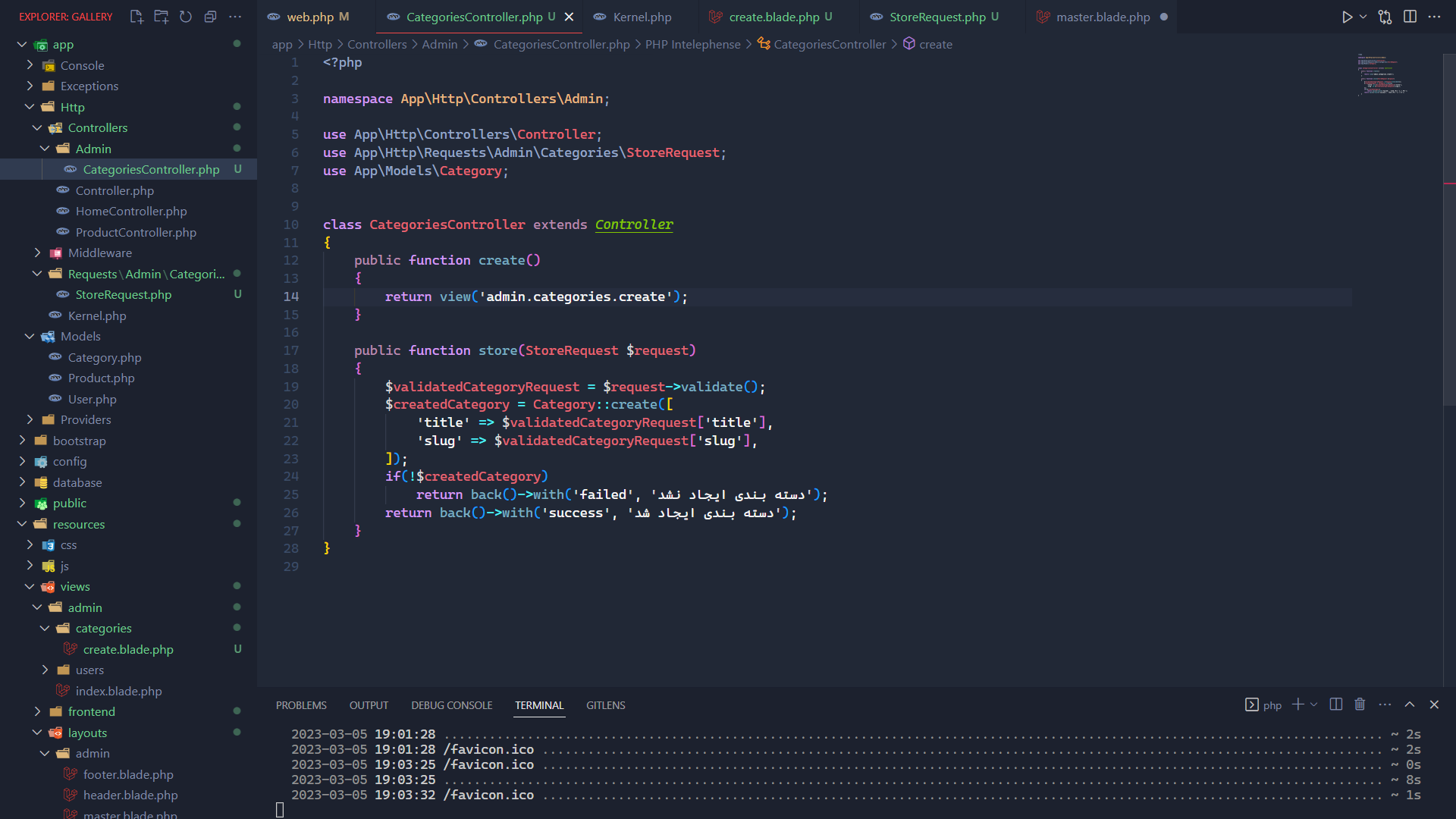Open the run options dropdown arrow
The image size is (1456, 819).
[1363, 17]
